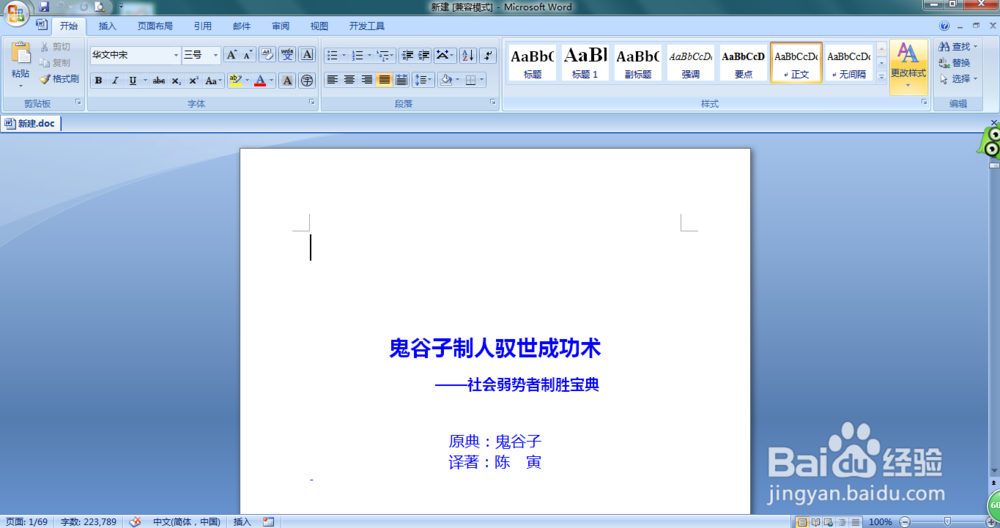Open the font size dropdown
This screenshot has width=1000, height=528.
coord(216,55)
